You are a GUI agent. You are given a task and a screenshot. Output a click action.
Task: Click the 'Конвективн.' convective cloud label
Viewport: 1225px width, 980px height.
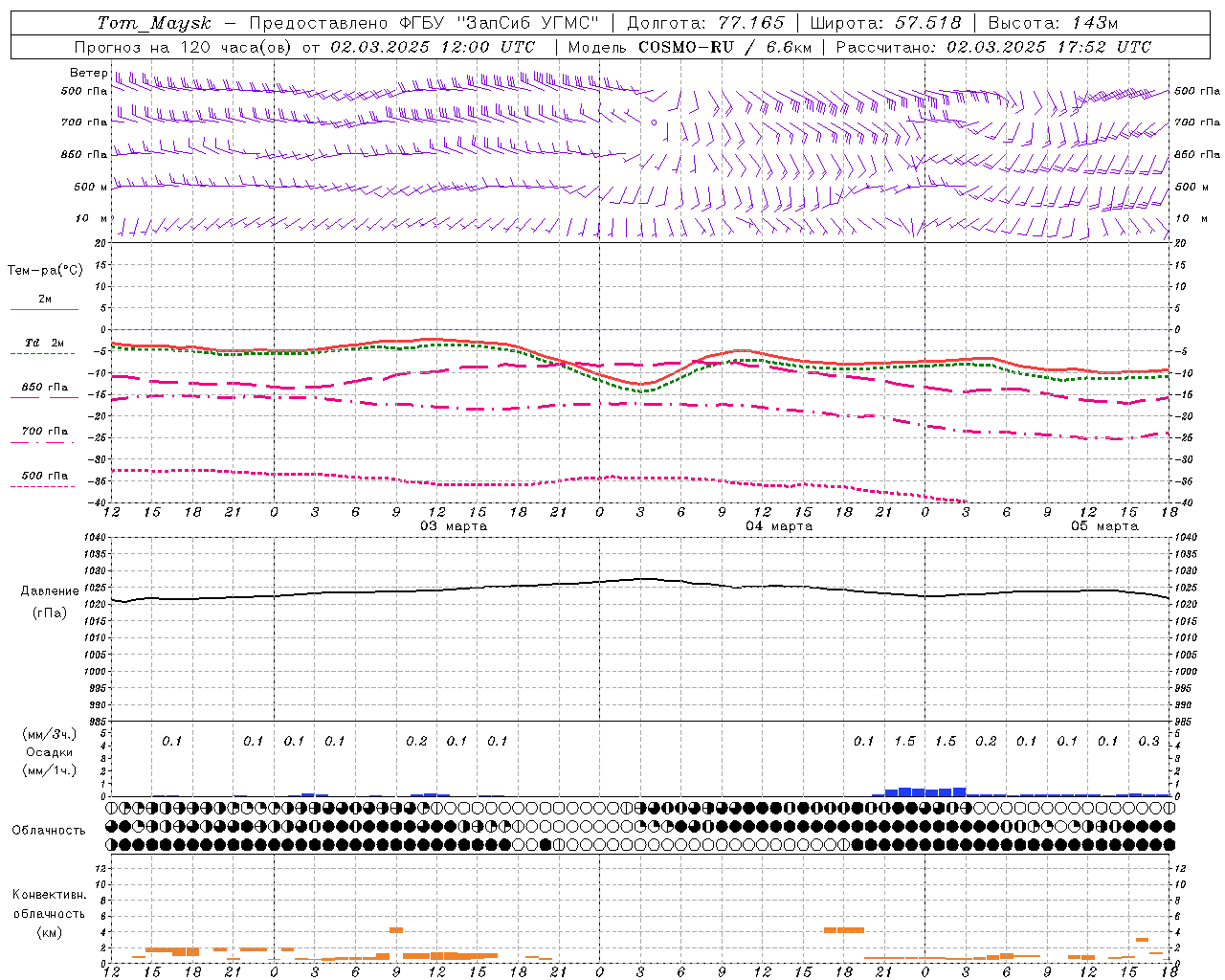pos(50,895)
